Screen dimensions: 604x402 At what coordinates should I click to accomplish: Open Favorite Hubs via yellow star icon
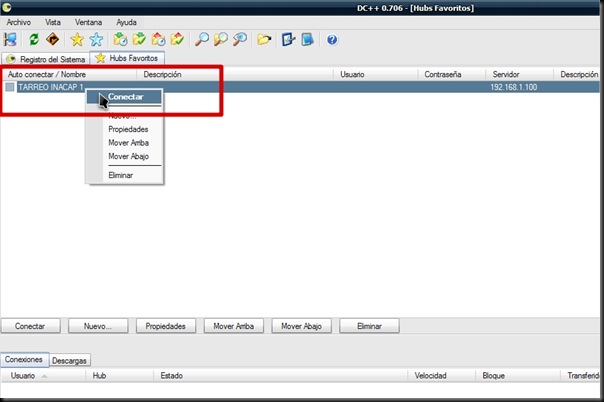coord(77,39)
